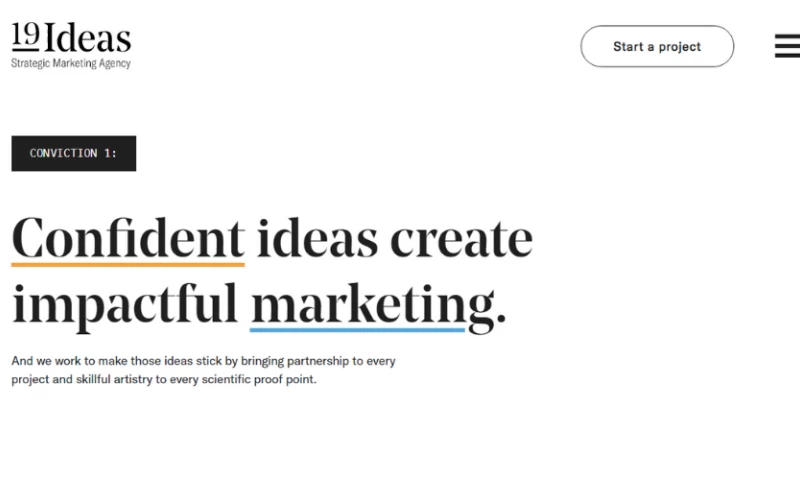
Task: Click "And we work" starting the paragraph
Action: pos(43,361)
